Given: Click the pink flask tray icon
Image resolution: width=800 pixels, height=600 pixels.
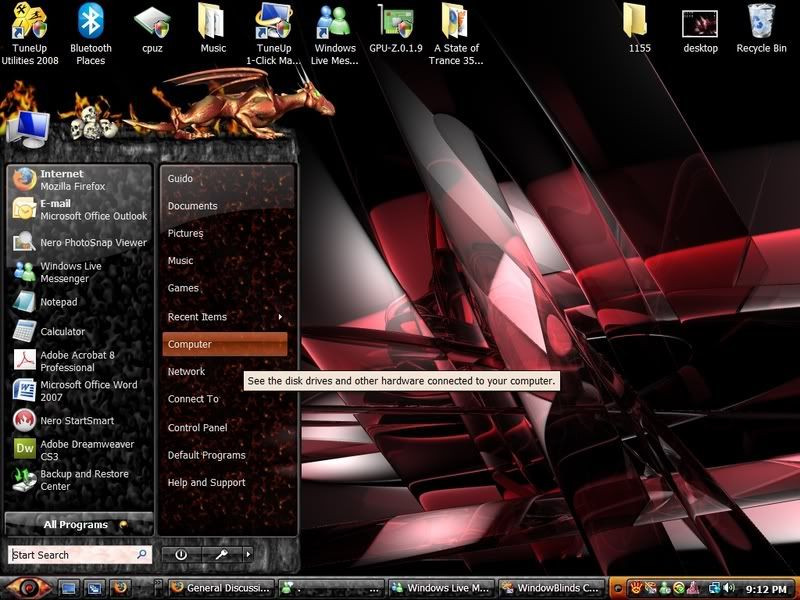Looking at the screenshot, I should (693, 588).
